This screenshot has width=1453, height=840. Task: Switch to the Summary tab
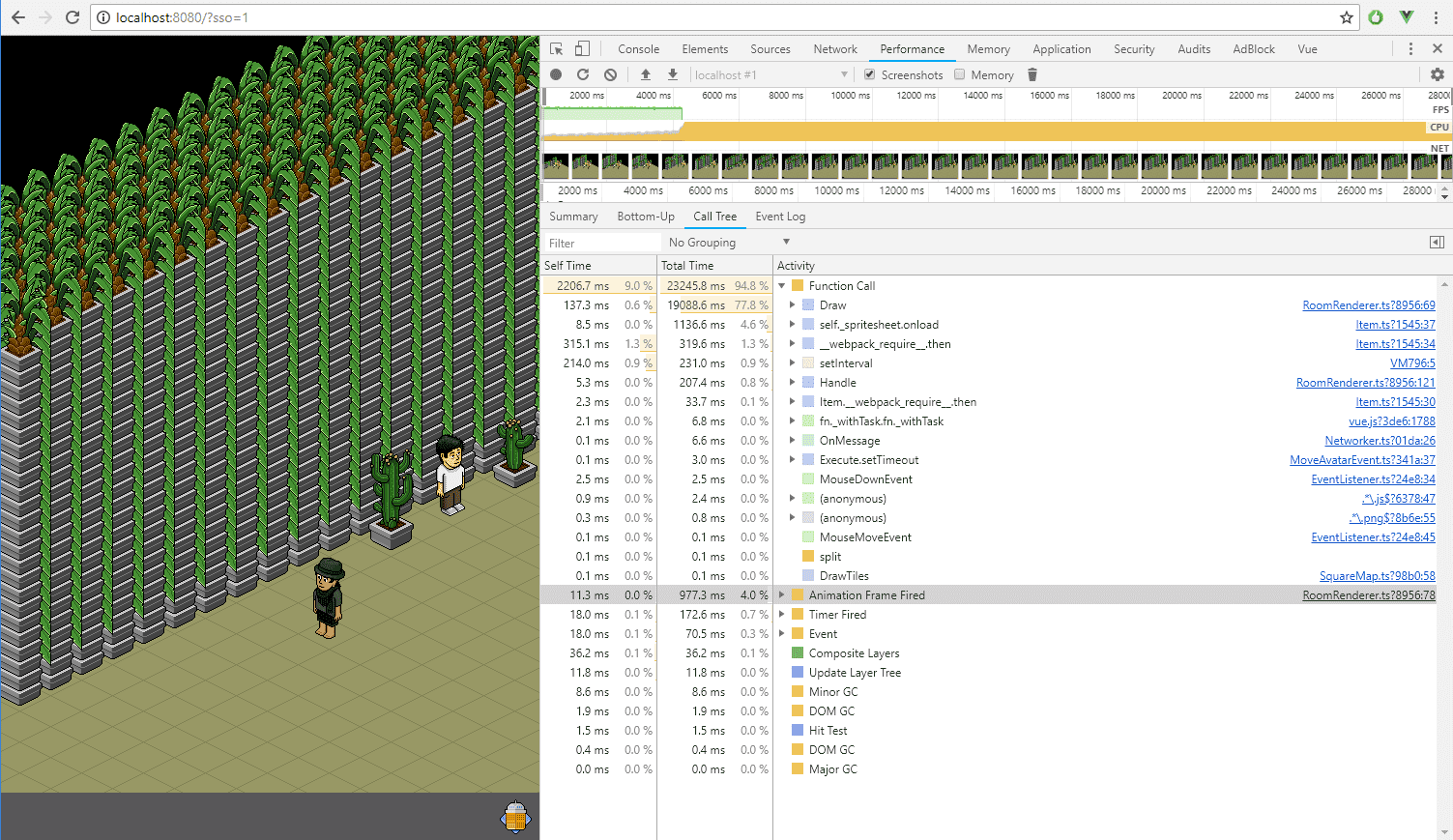tap(573, 217)
